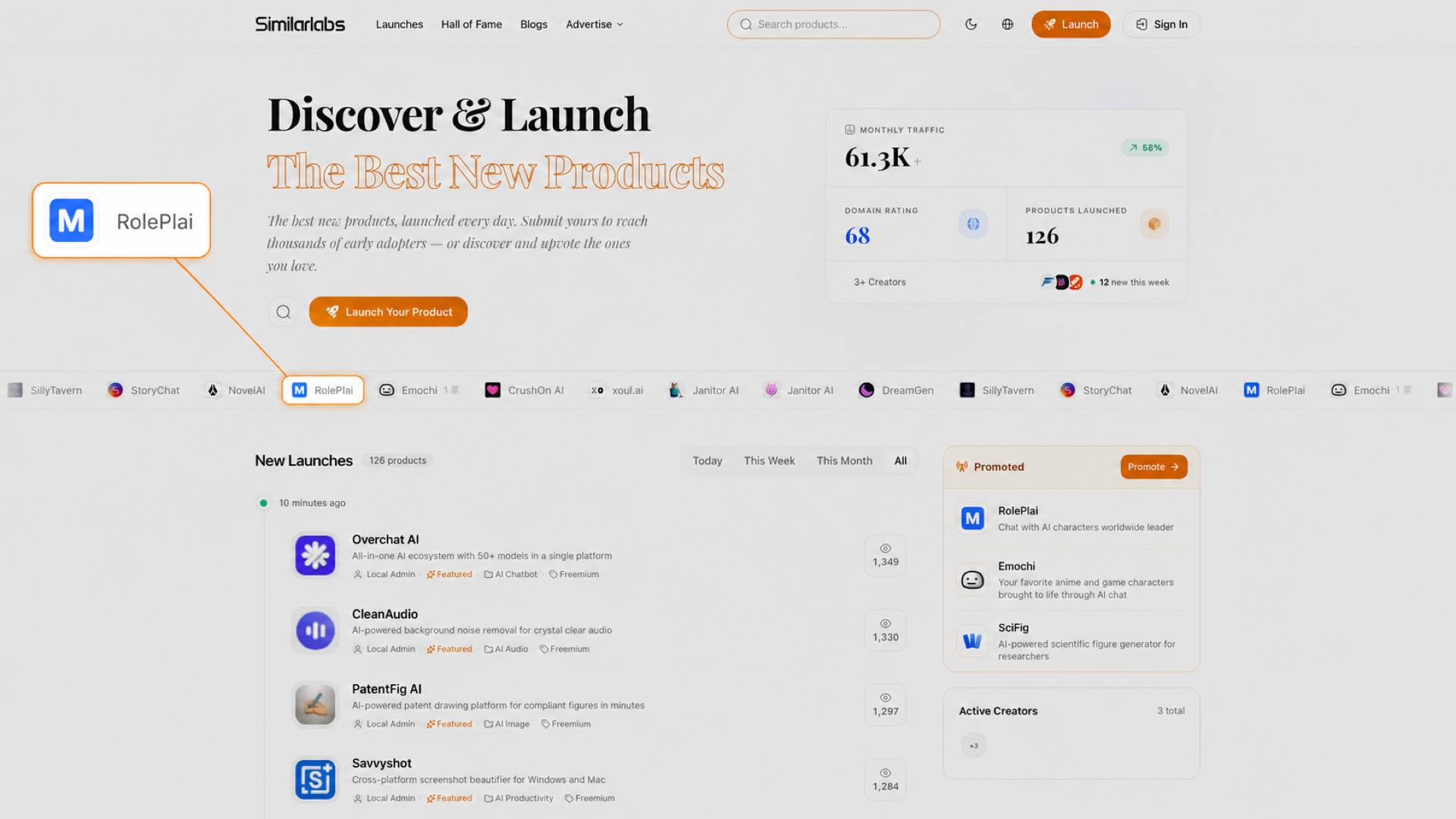Click the highlighted RolePlai ticker item

tap(323, 391)
